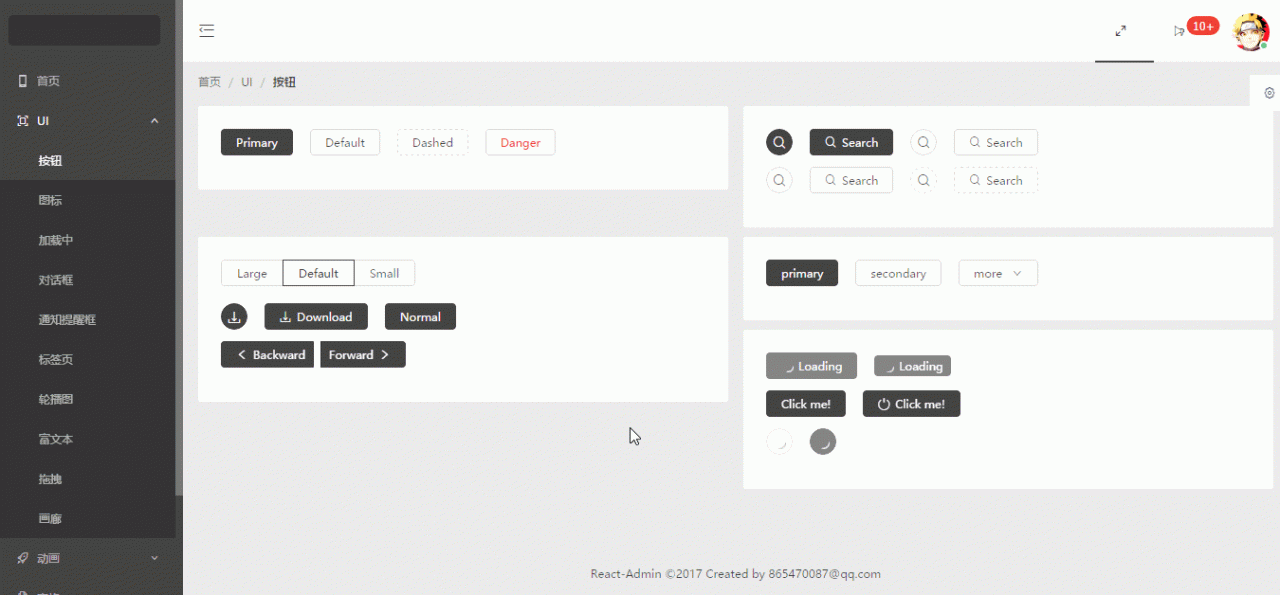Click the Download button
Viewport: 1280px width, 595px height.
(x=316, y=317)
